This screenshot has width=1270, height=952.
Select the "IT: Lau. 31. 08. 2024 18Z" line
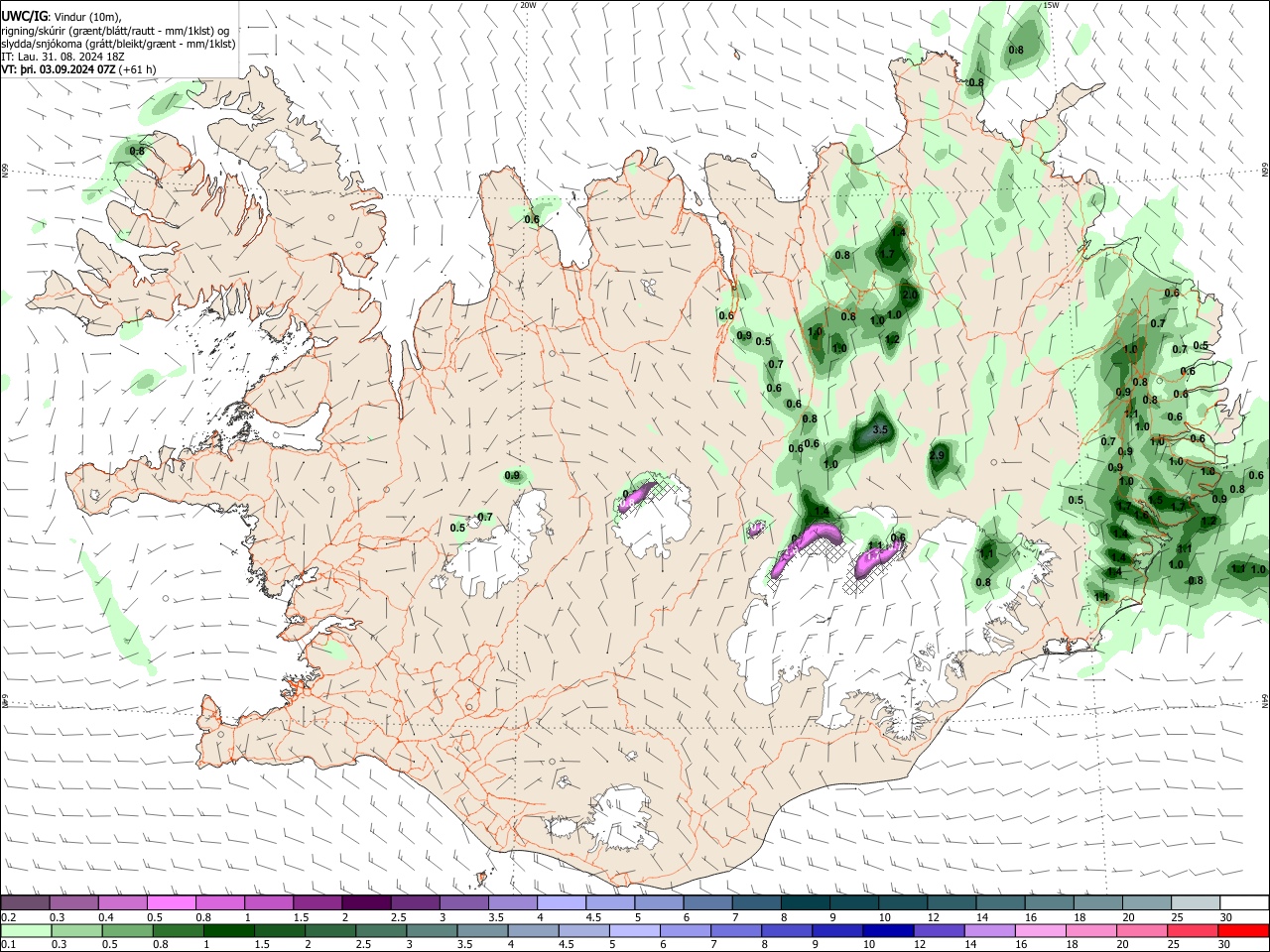tap(63, 57)
